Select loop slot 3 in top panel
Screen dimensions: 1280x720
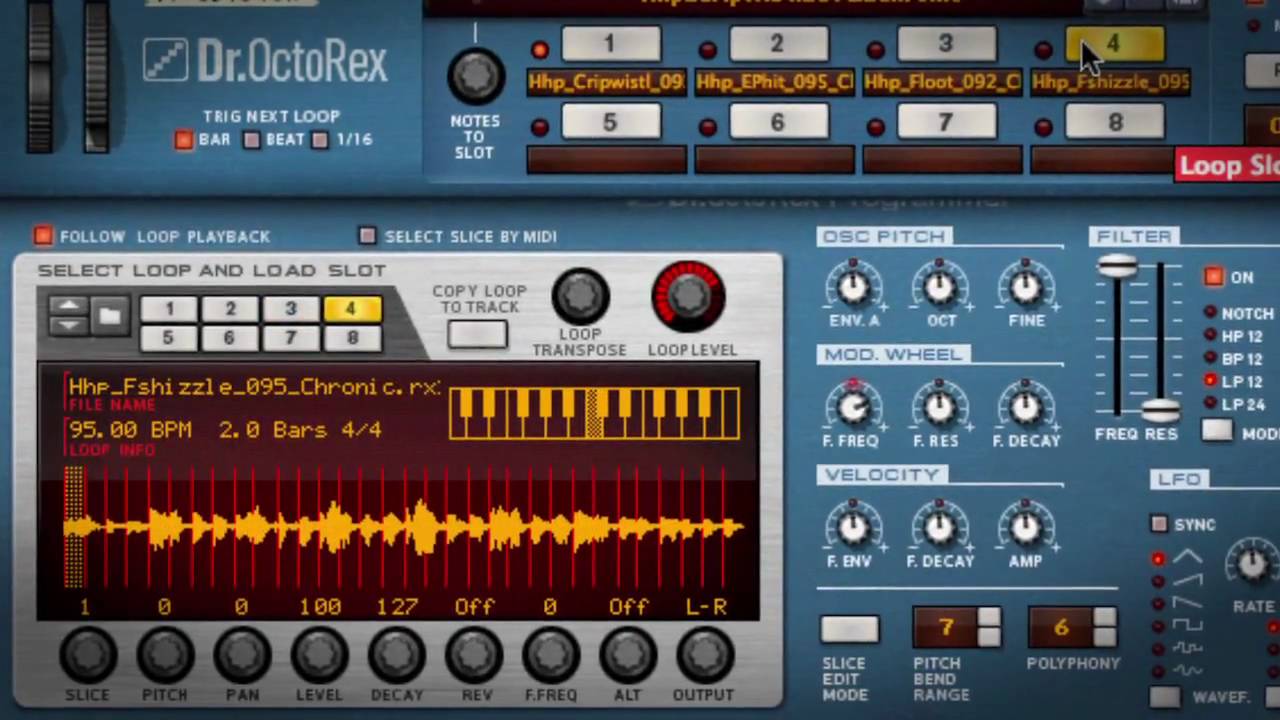[945, 44]
